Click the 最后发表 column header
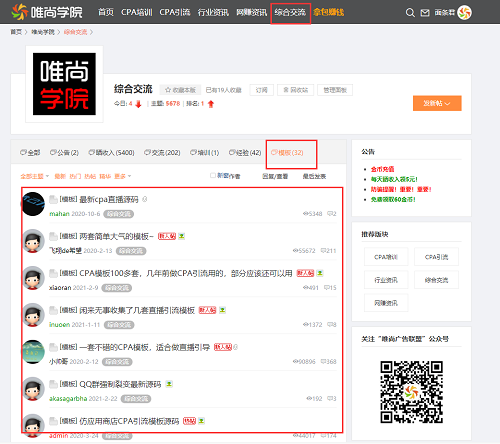The image size is (500, 444). click(314, 176)
